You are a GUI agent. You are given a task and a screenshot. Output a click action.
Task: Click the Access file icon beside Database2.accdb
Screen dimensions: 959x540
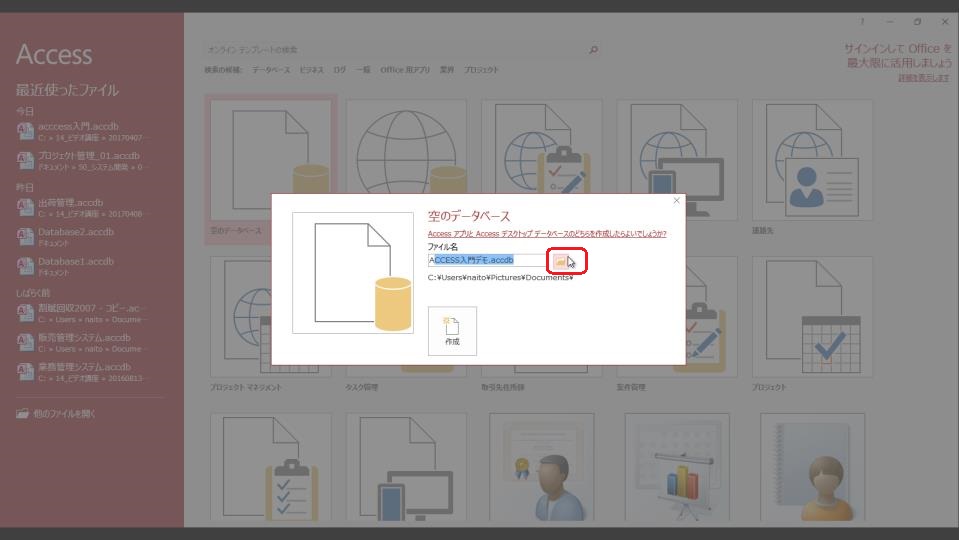click(25, 237)
